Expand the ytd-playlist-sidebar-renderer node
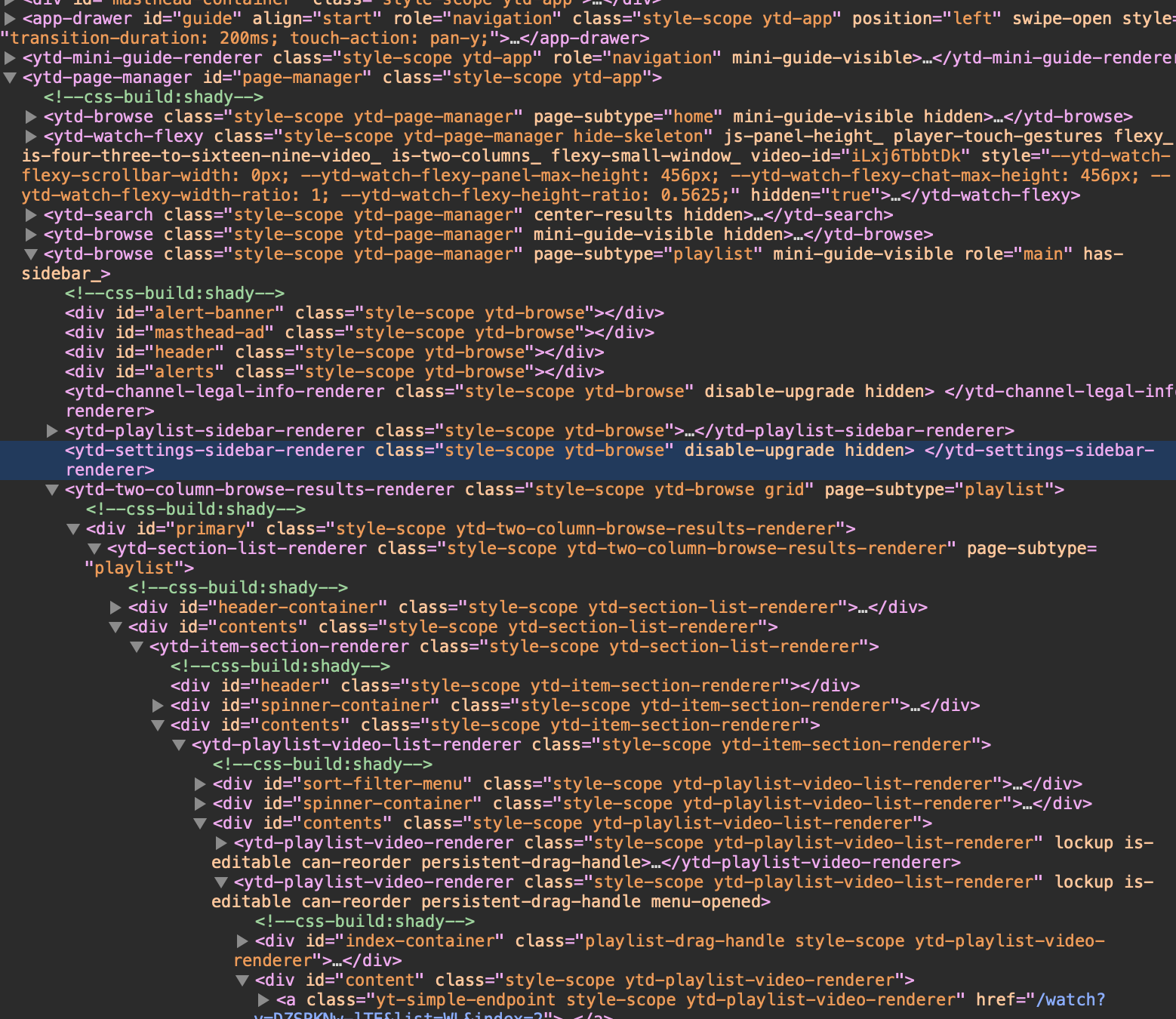This screenshot has width=1176, height=1019. (52, 431)
